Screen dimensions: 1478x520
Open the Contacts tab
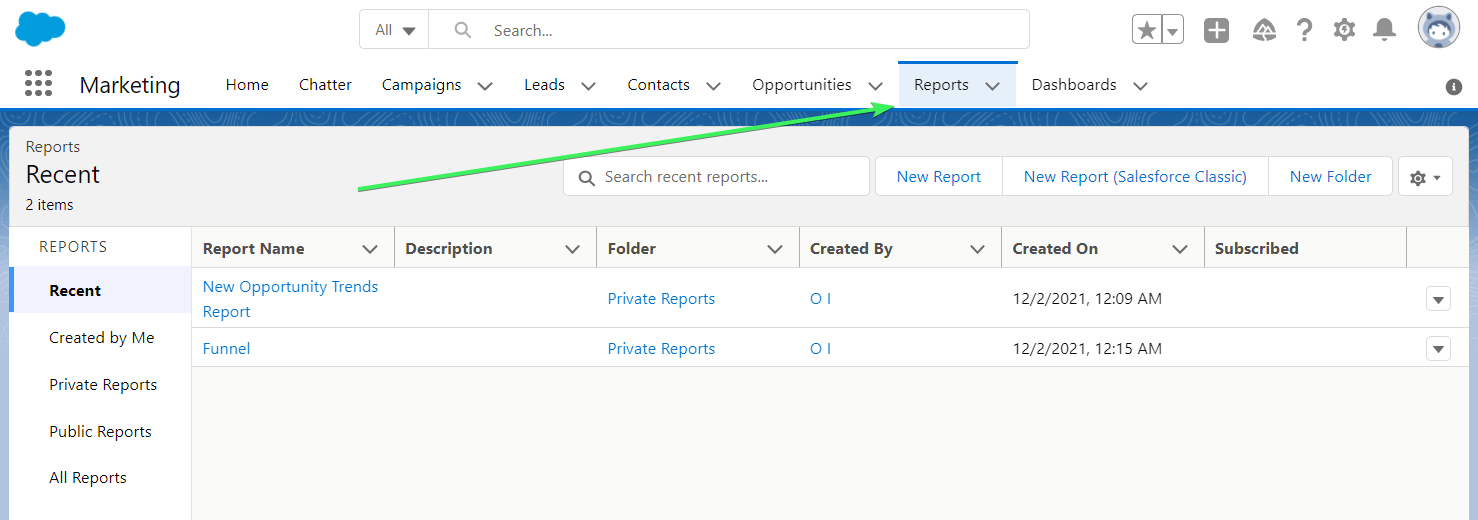pyautogui.click(x=658, y=85)
